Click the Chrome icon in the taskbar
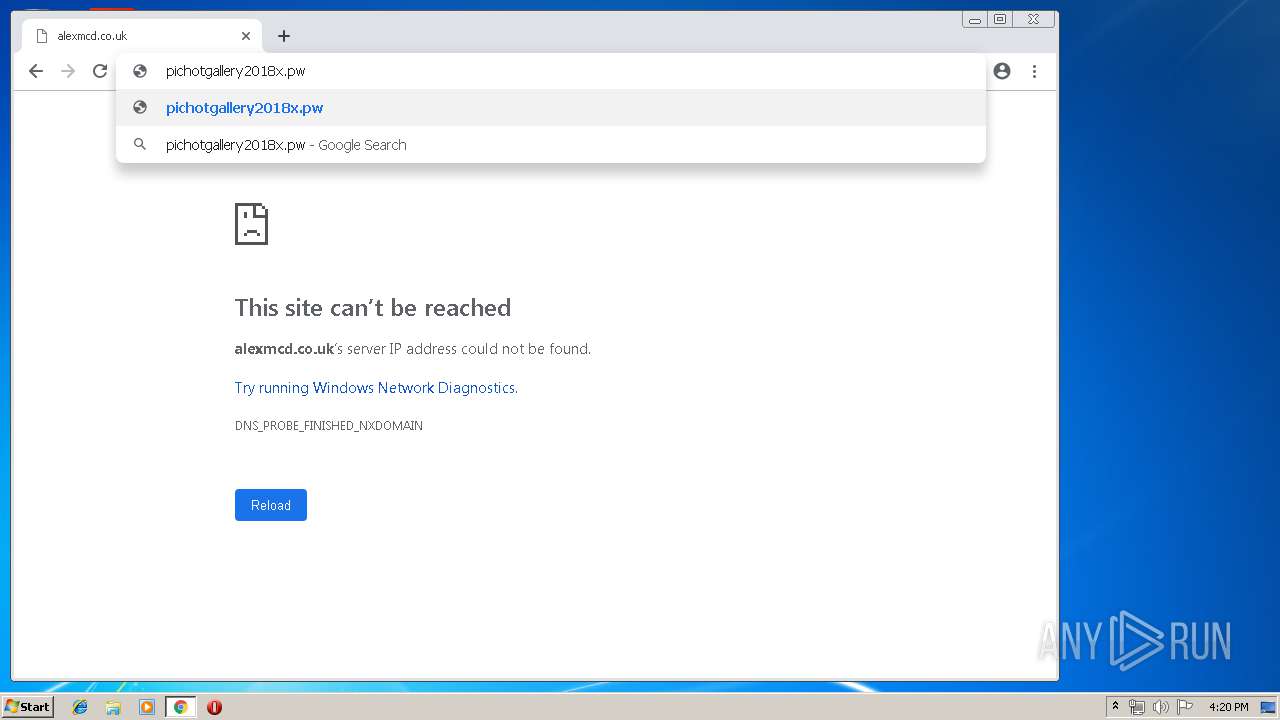The height and width of the screenshot is (720, 1280). click(x=180, y=707)
